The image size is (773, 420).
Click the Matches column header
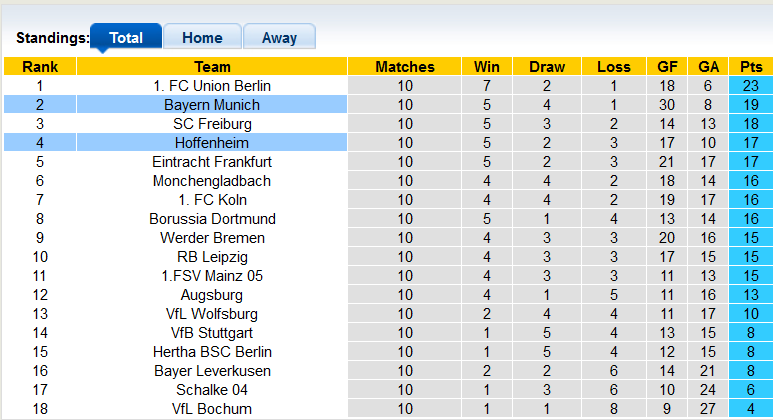coord(405,67)
